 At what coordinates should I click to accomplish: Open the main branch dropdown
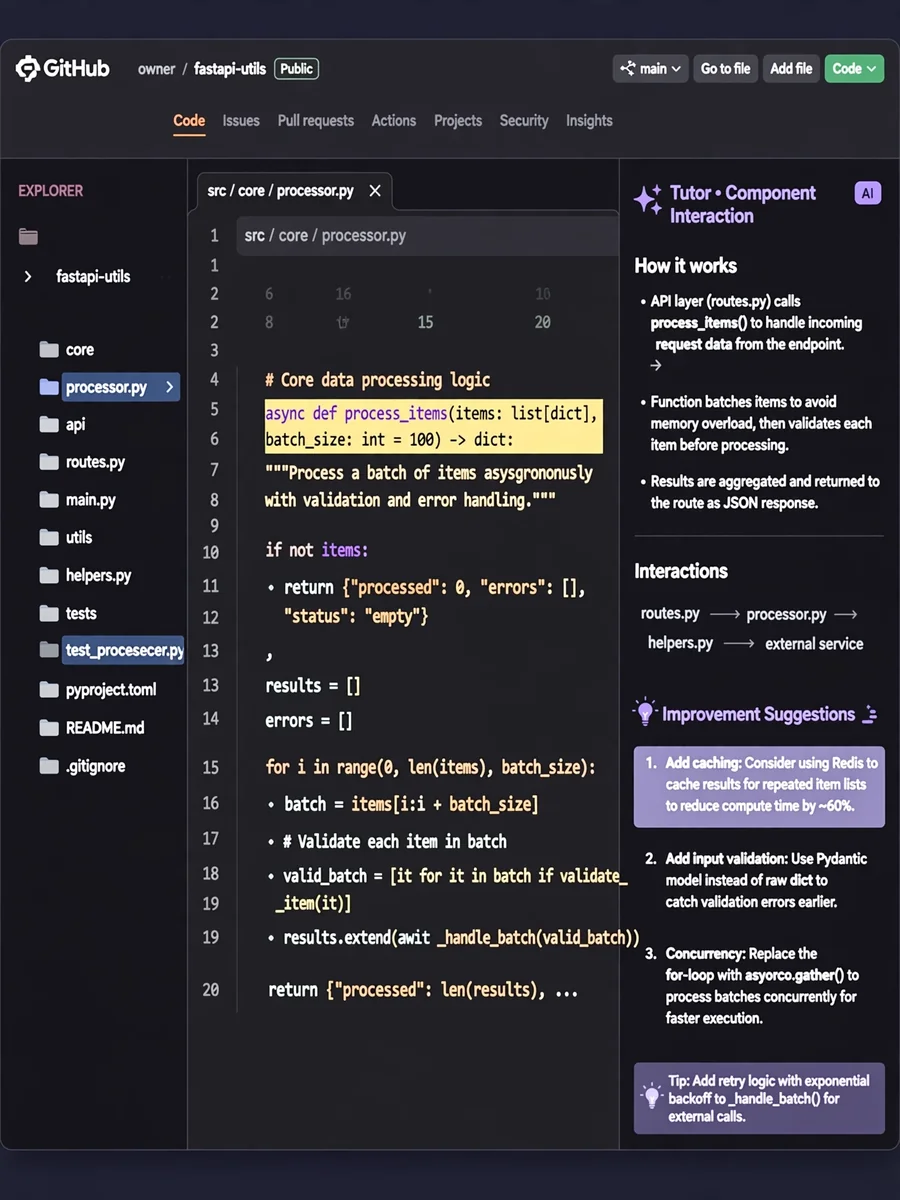click(x=651, y=69)
